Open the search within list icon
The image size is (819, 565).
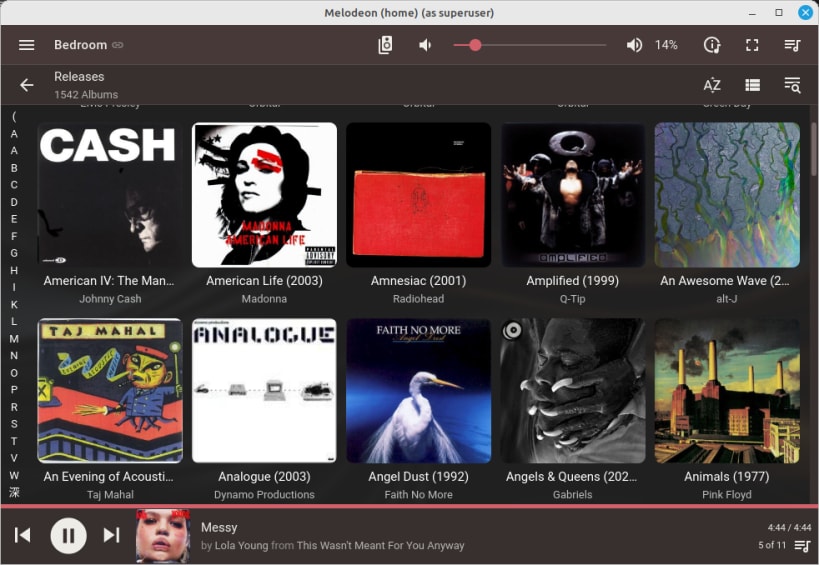[792, 85]
